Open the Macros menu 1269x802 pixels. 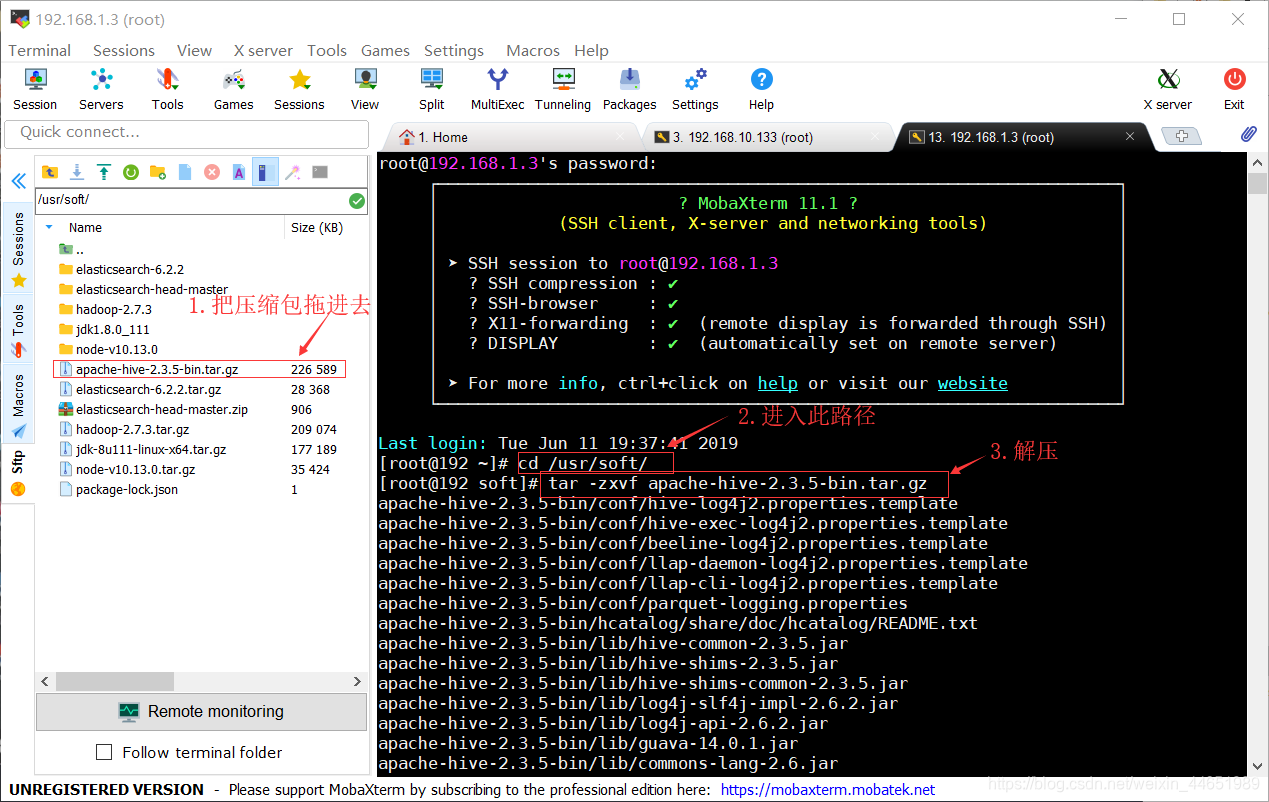tap(533, 50)
